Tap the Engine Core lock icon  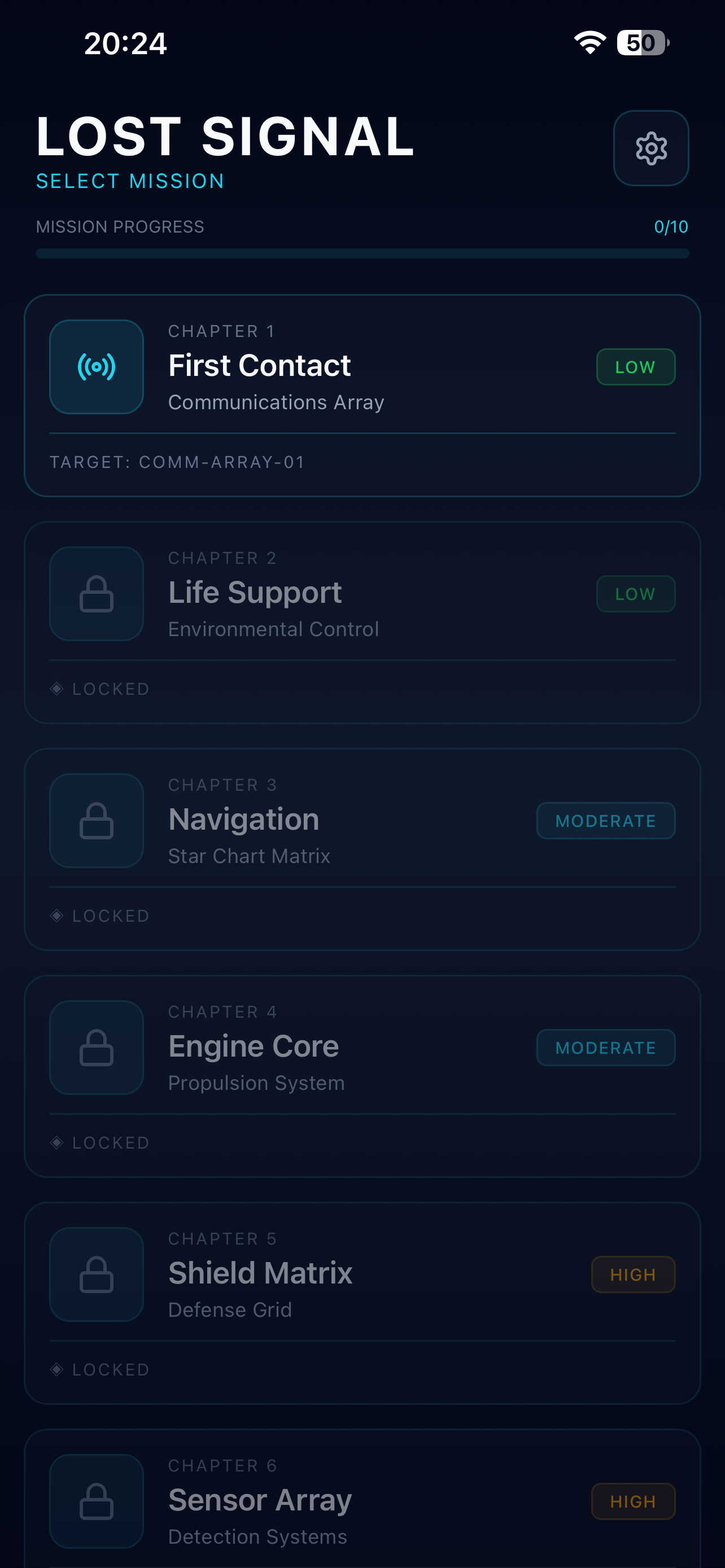point(96,1048)
